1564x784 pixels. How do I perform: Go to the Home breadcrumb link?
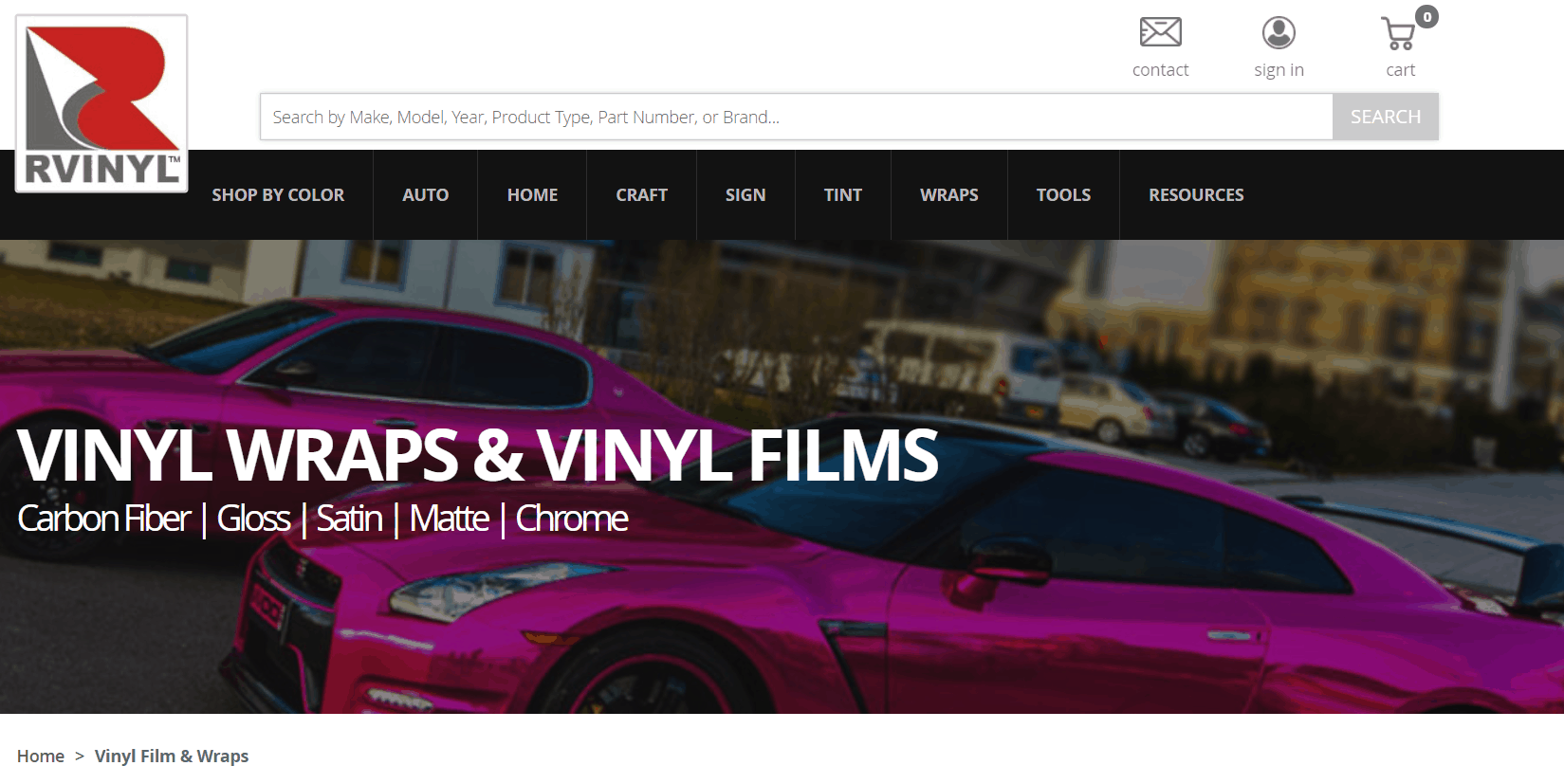click(41, 756)
